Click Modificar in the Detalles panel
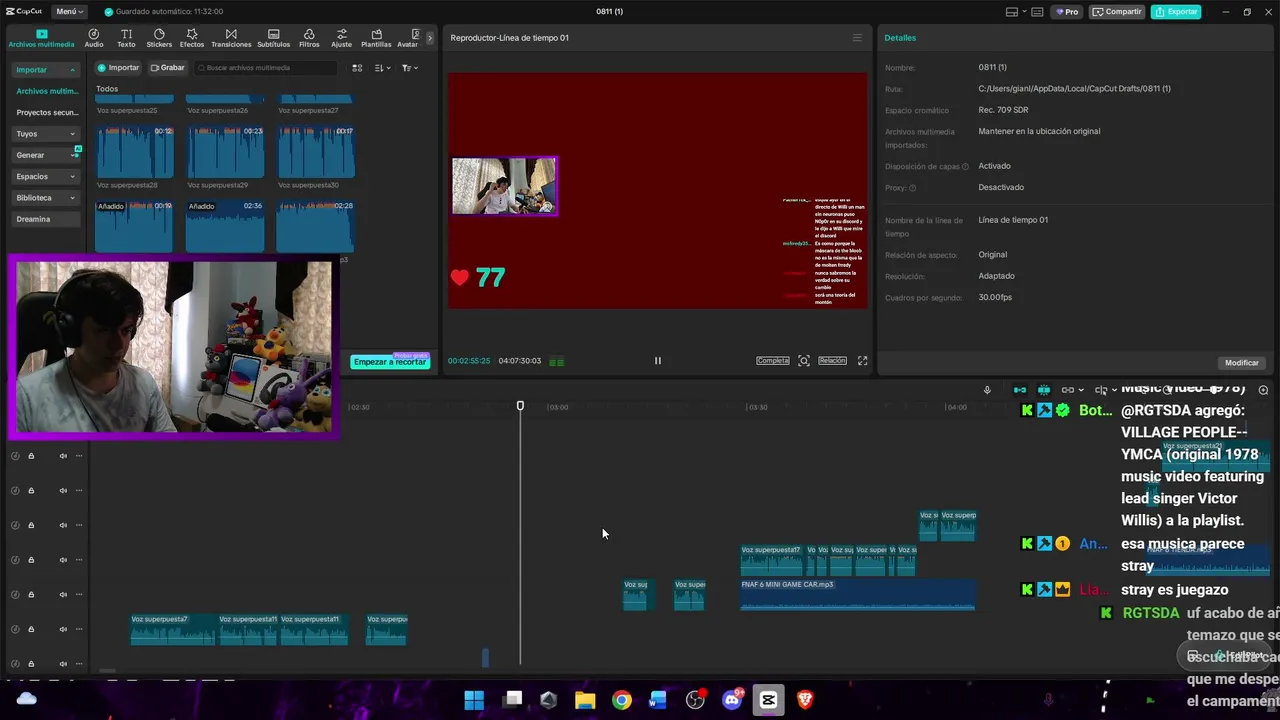The image size is (1280, 720). coord(1242,363)
